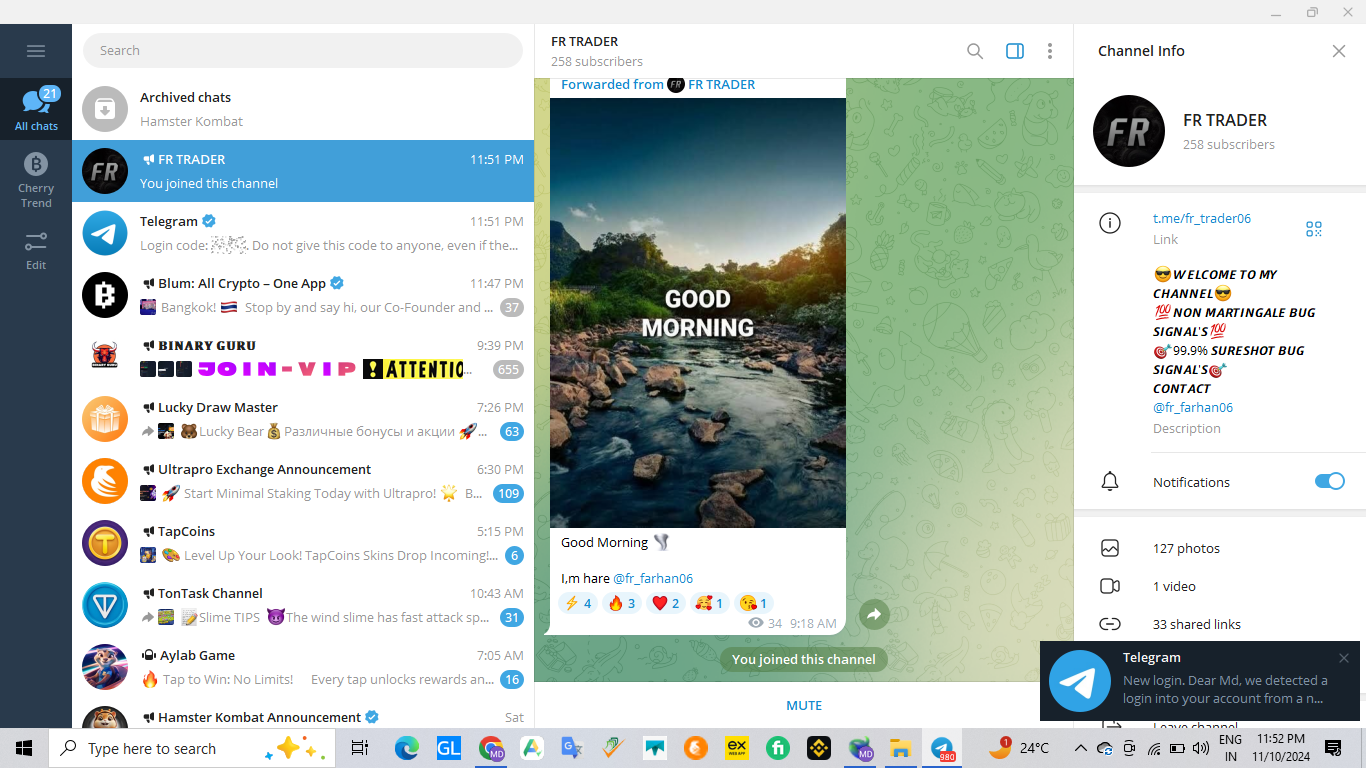Click the chat Search field

(303, 50)
